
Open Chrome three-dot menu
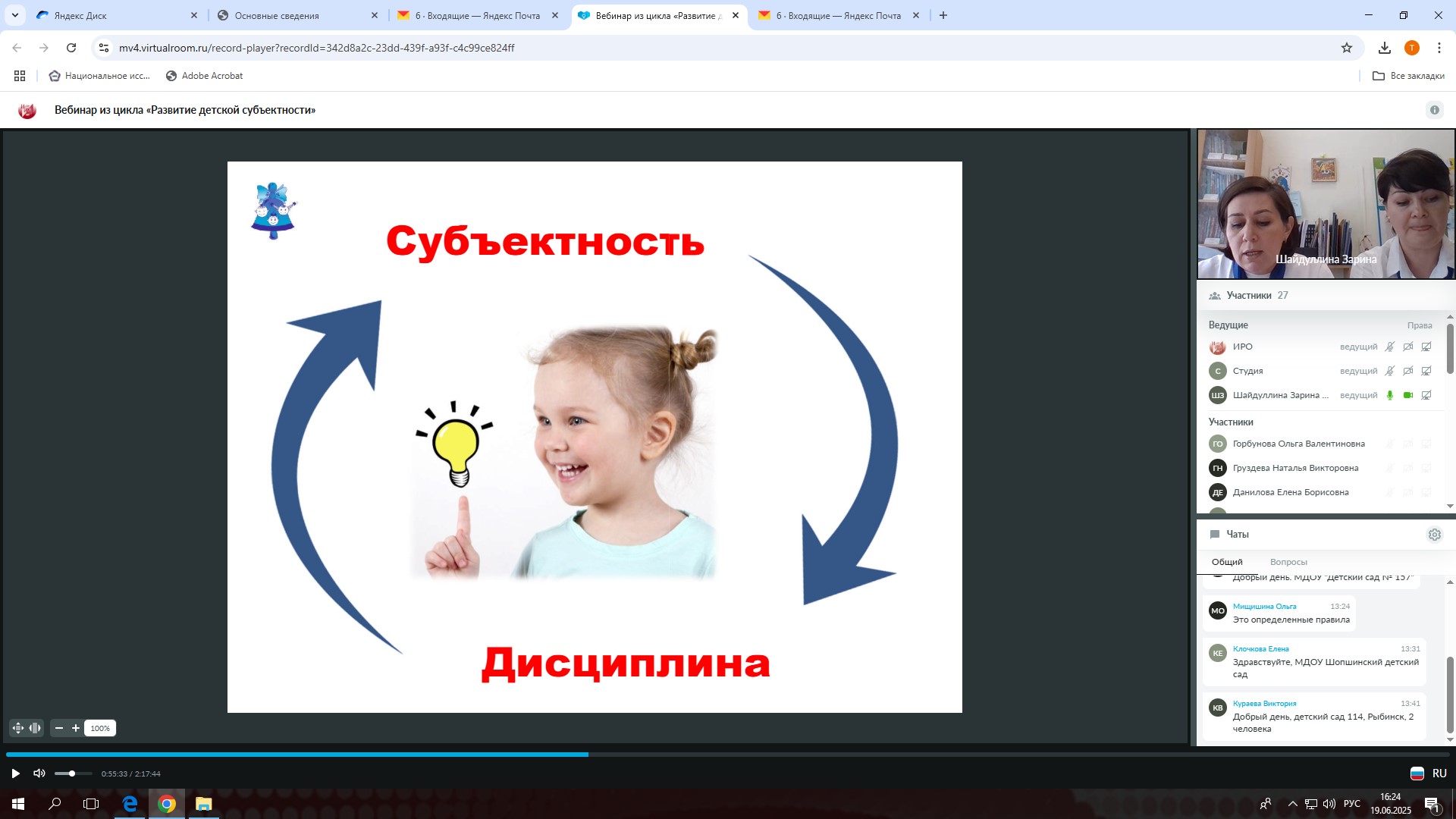click(1439, 48)
